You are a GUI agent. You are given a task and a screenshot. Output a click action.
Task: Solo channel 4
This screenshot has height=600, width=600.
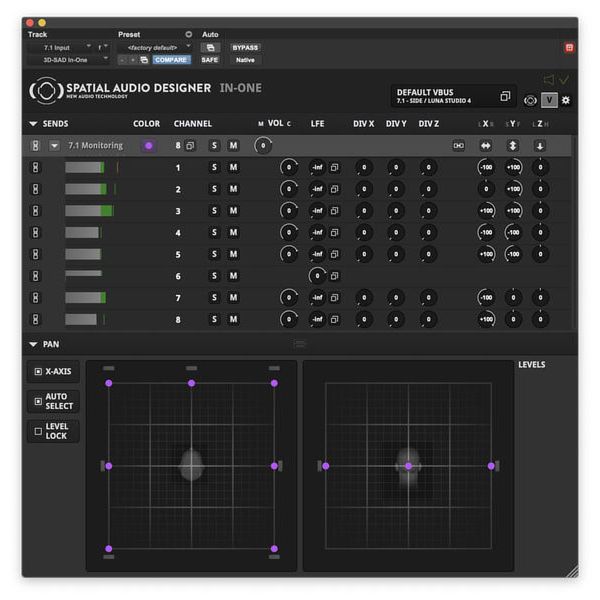pyautogui.click(x=214, y=232)
